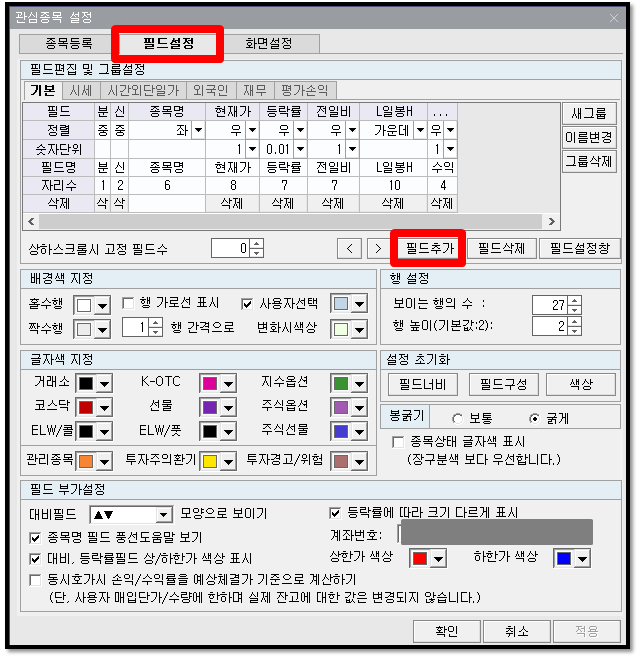Open the 현재가 number unit dropdown
The height and width of the screenshot is (657, 641).
[x=252, y=149]
